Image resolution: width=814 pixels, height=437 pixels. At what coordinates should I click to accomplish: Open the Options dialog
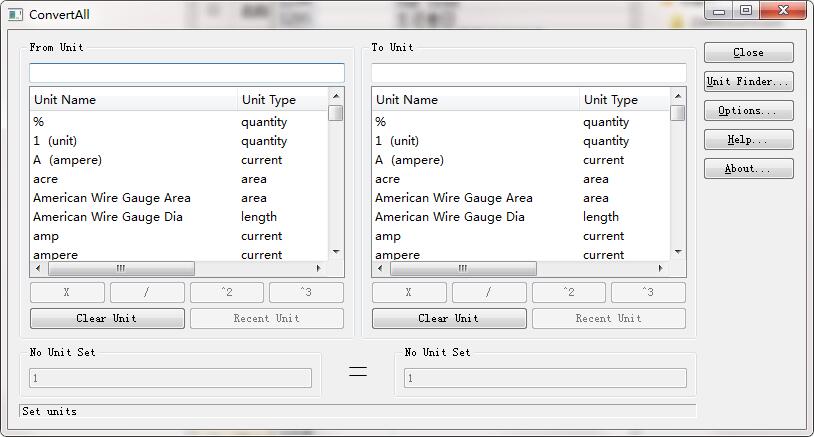(x=749, y=111)
